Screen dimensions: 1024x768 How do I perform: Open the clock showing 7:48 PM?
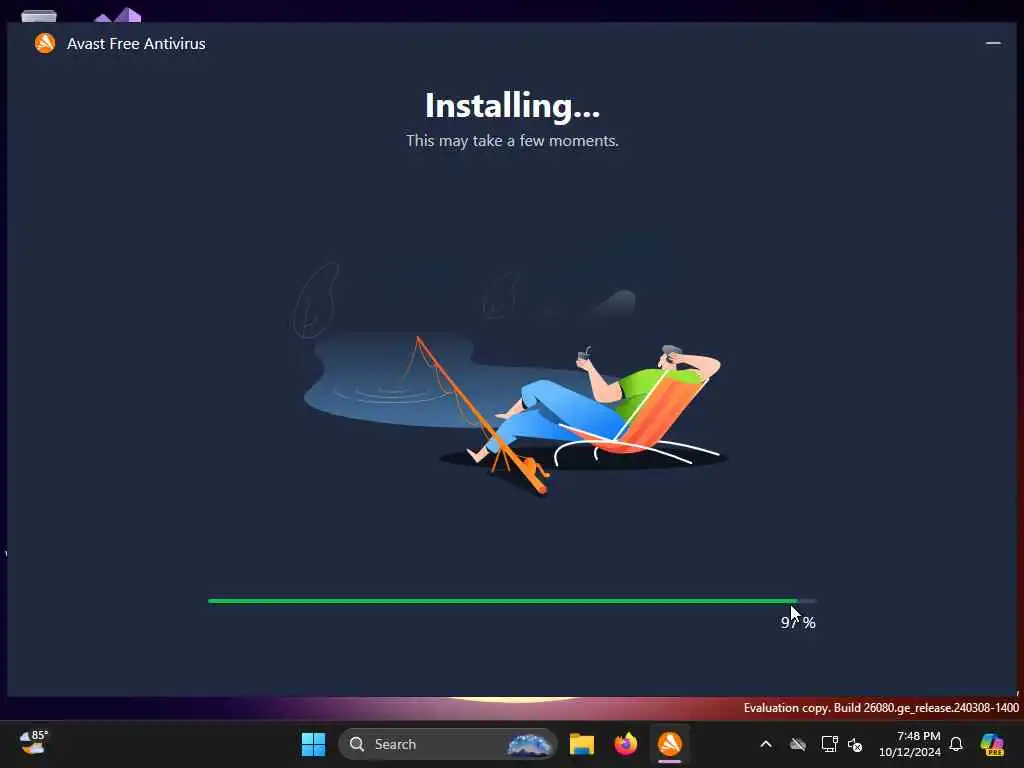(910, 744)
